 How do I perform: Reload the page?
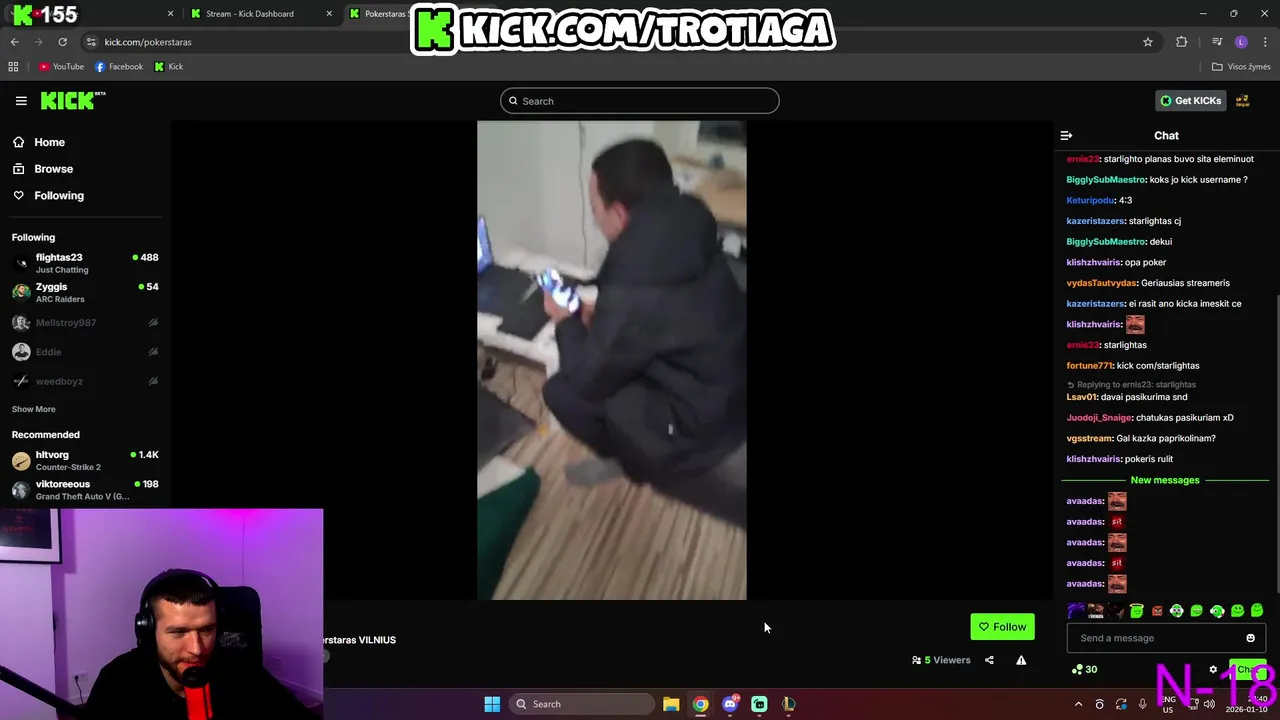[x=62, y=42]
